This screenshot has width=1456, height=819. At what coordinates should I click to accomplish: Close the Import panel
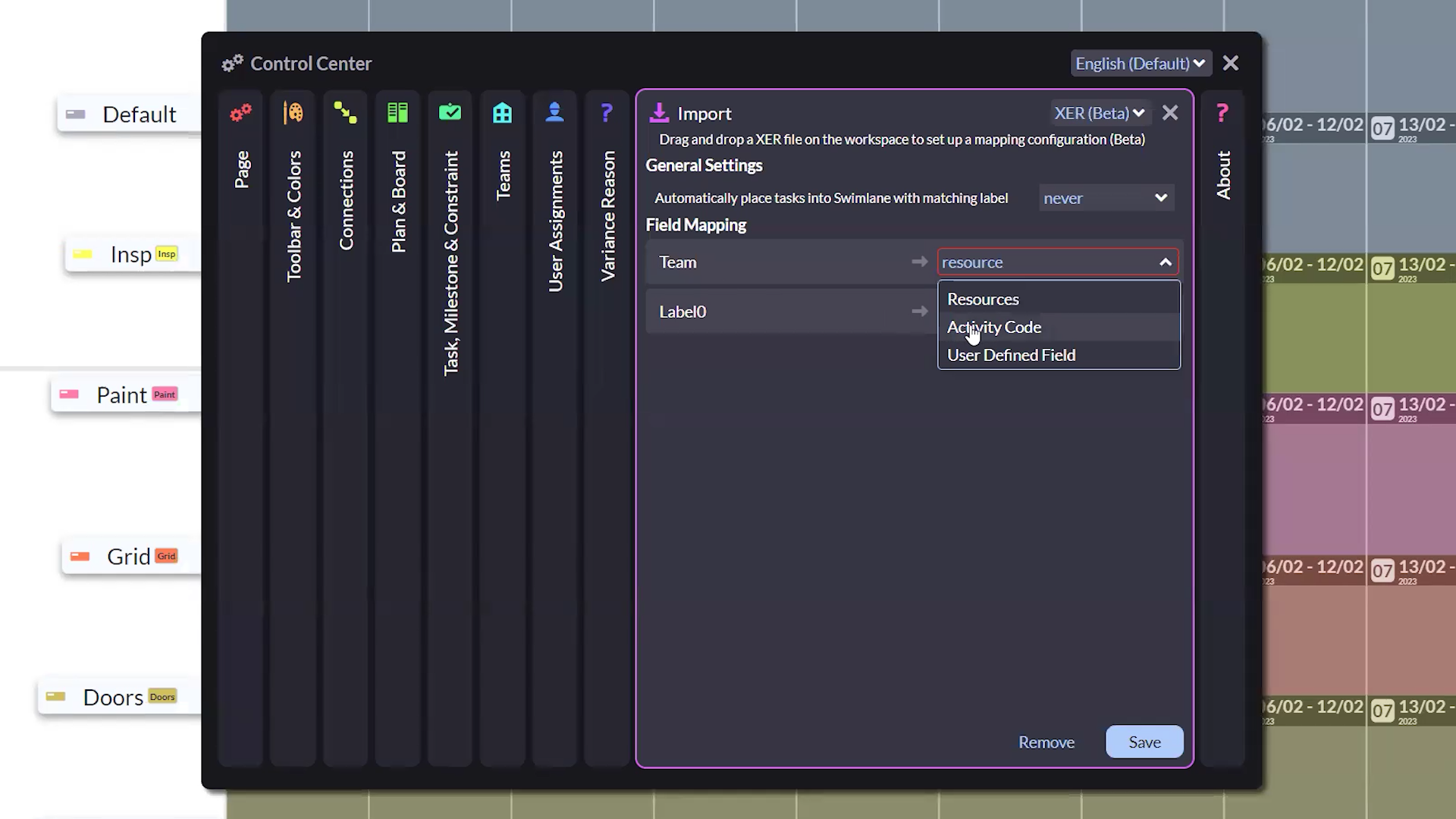pos(1170,113)
